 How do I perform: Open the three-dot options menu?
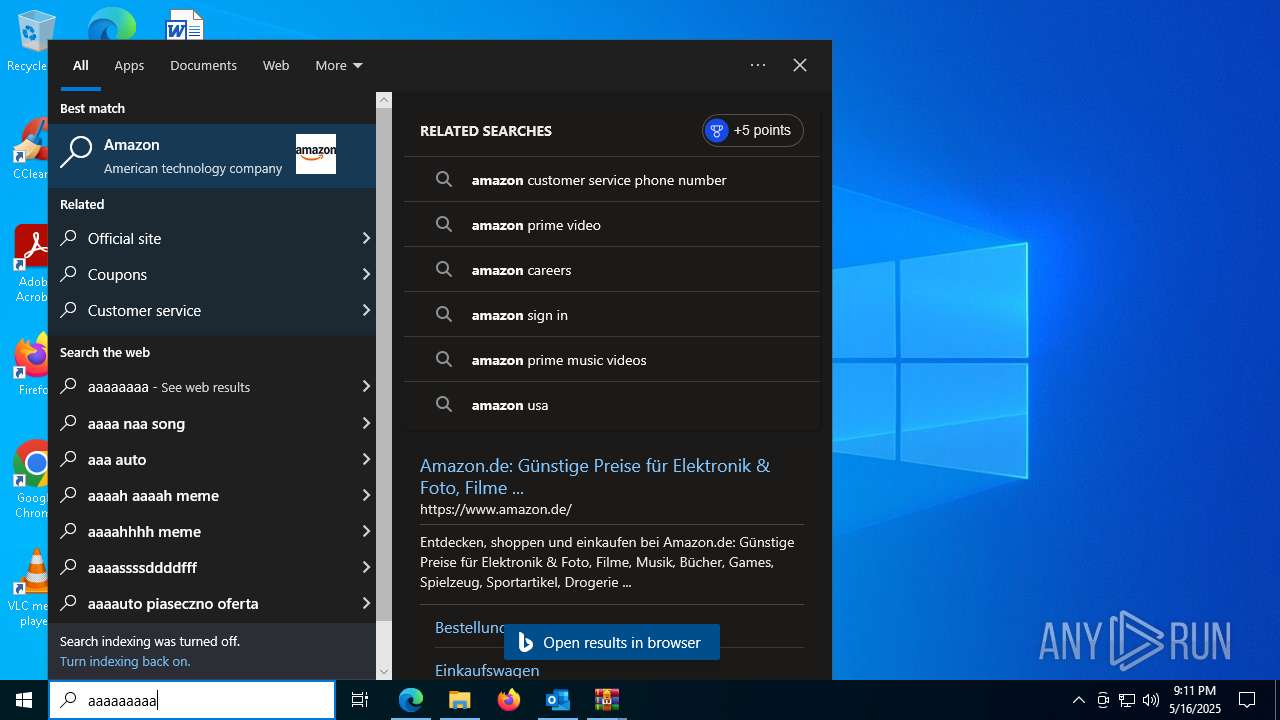click(758, 65)
